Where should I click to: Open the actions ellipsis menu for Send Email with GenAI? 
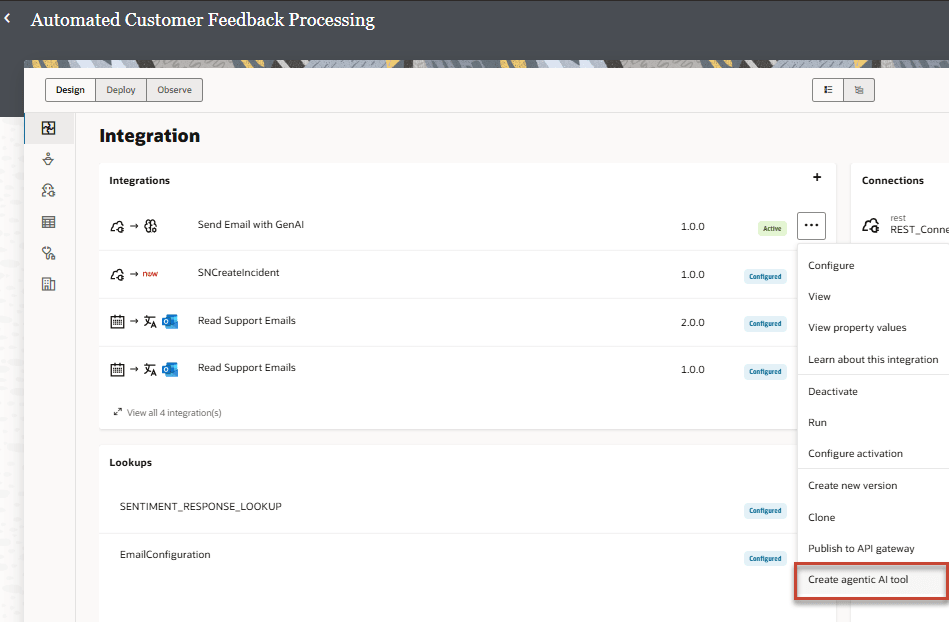811,226
